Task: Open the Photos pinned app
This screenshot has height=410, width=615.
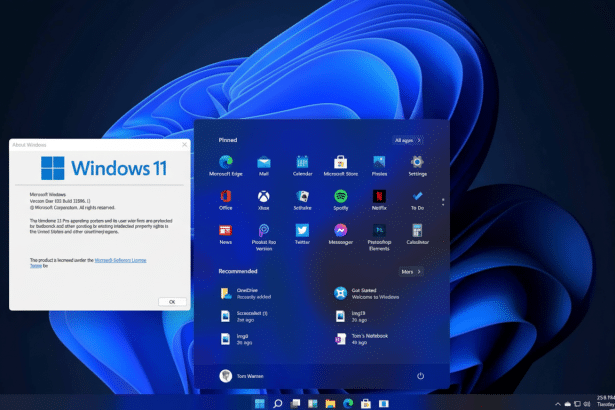Action: click(379, 166)
